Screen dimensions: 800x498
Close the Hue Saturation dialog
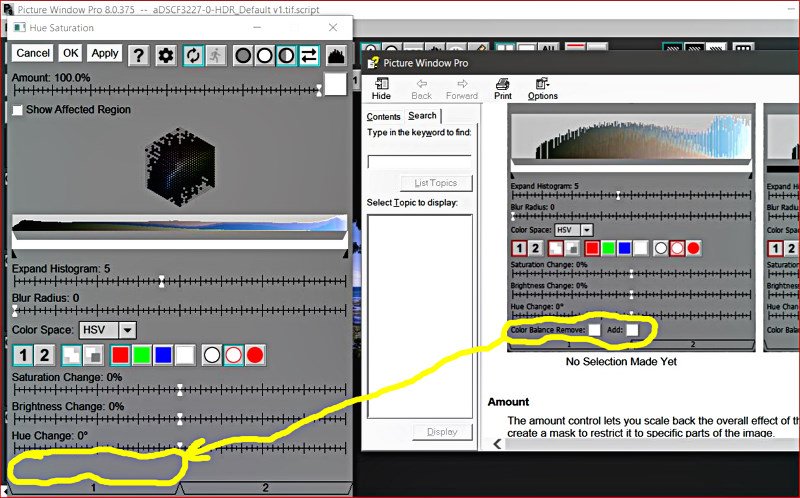(333, 27)
